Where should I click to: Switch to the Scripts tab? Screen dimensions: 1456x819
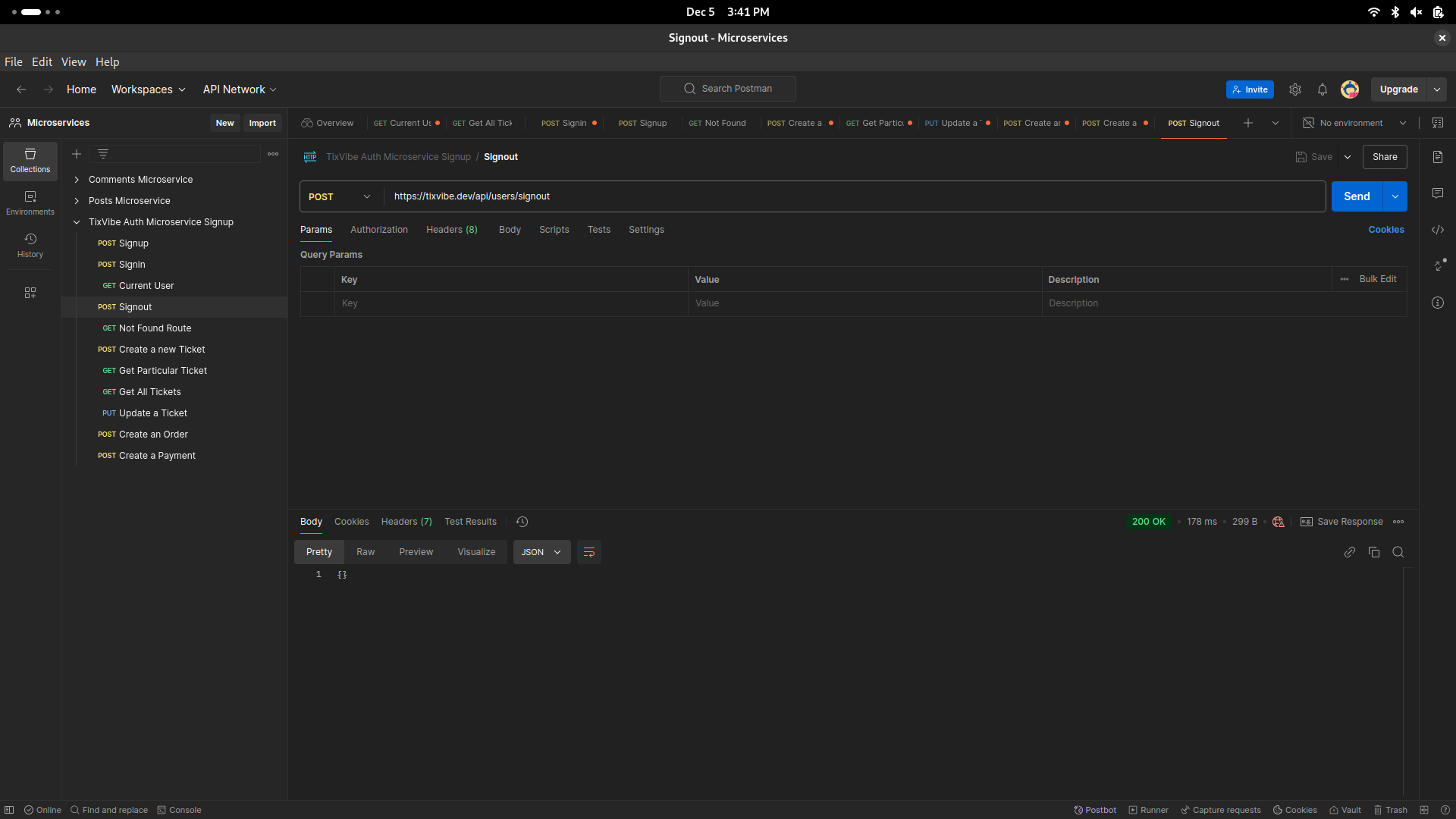coord(554,230)
